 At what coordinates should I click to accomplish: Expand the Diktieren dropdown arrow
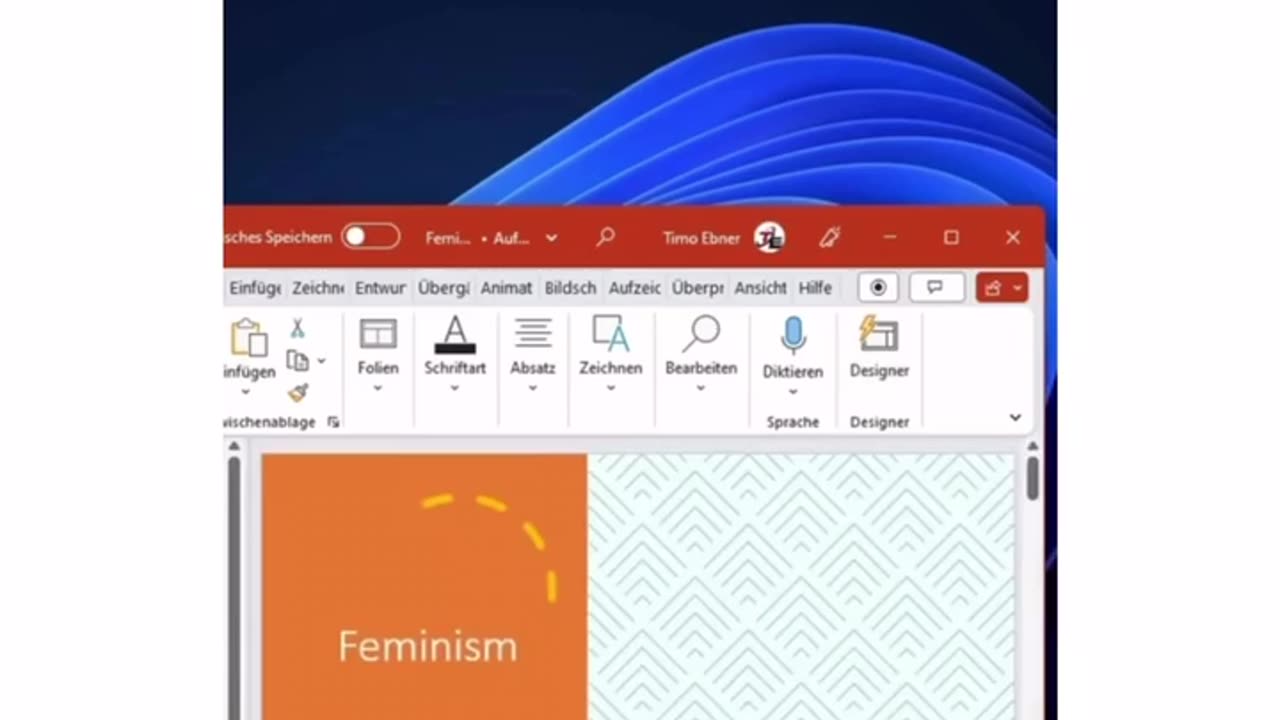(x=793, y=392)
